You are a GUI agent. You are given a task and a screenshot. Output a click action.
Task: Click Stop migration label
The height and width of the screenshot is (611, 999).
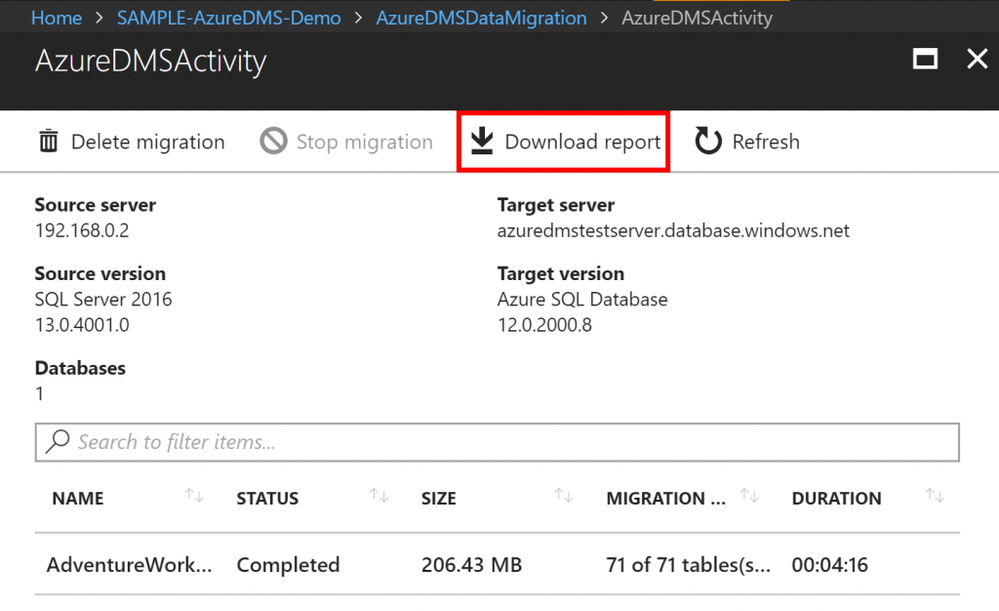tap(364, 141)
